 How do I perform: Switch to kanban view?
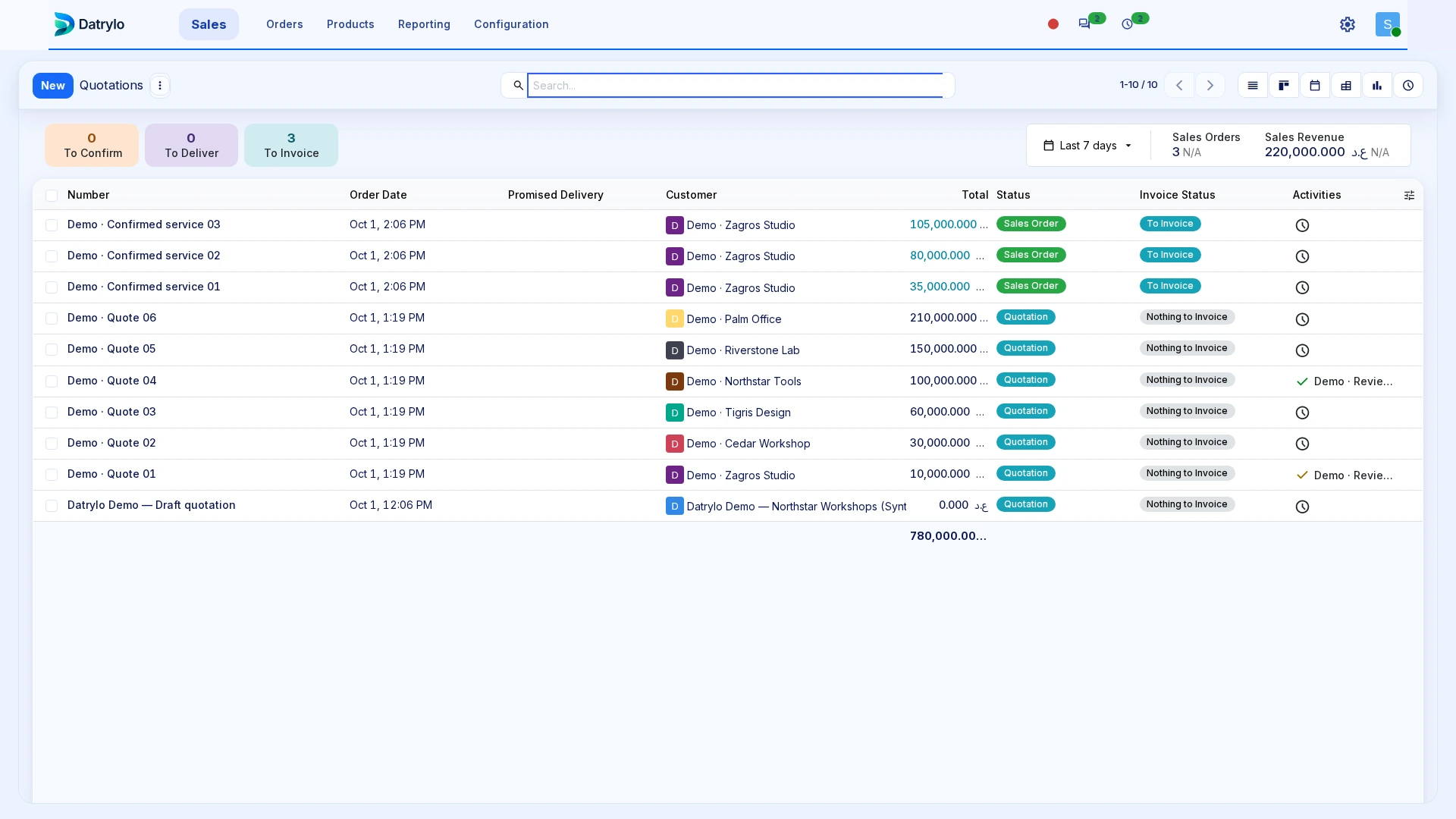[1284, 86]
